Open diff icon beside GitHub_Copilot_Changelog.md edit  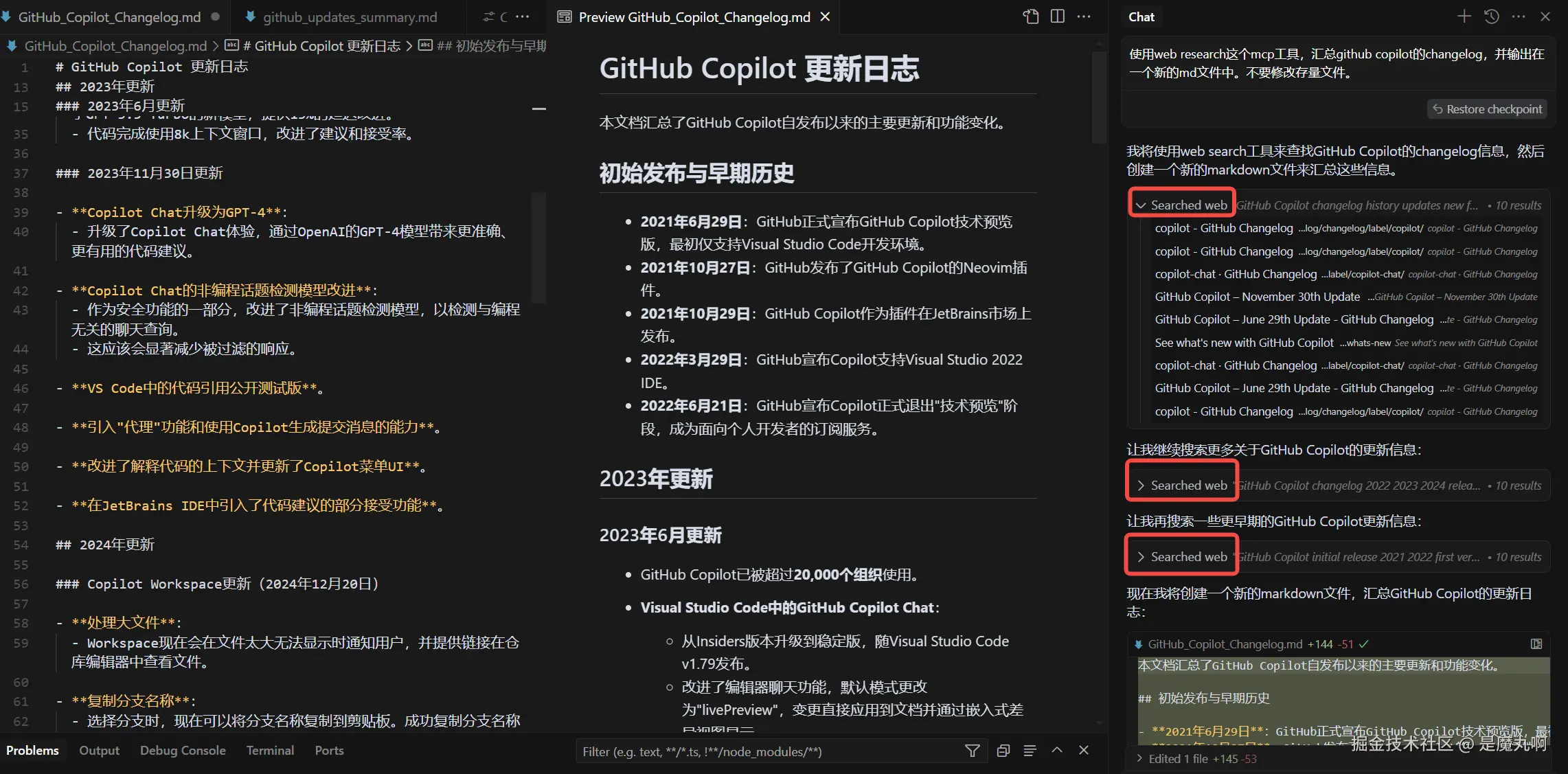[1536, 644]
